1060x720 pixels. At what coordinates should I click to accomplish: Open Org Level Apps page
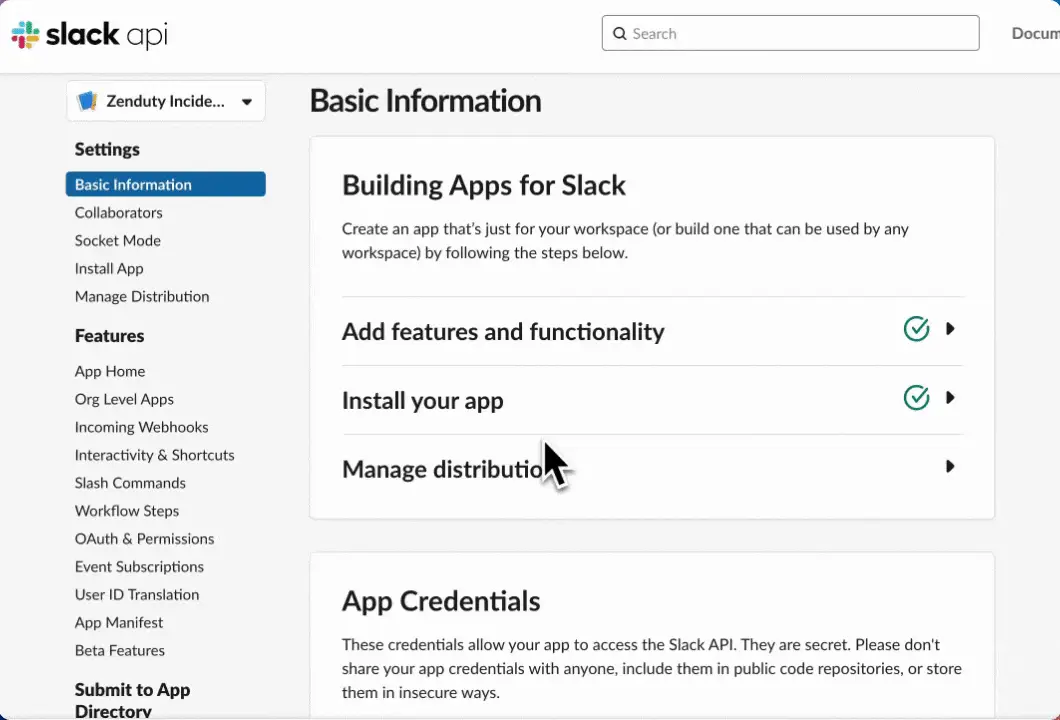click(124, 399)
